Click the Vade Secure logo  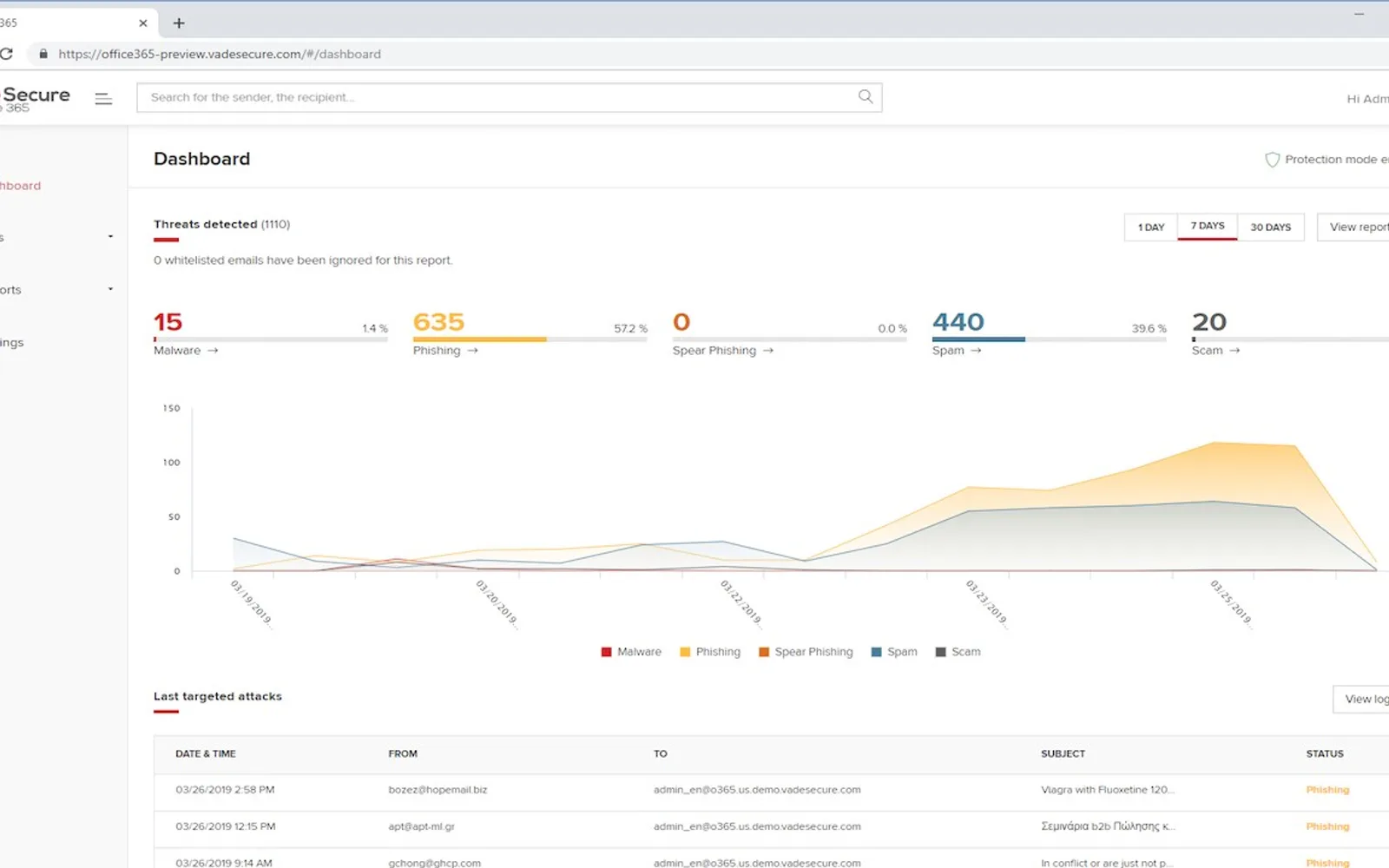[35, 99]
